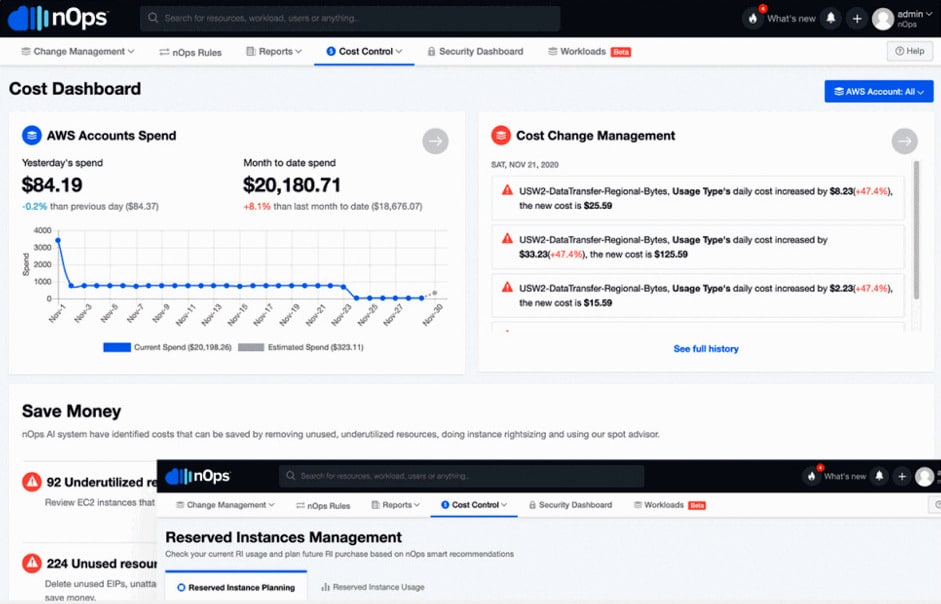Click the main search input field

[350, 18]
